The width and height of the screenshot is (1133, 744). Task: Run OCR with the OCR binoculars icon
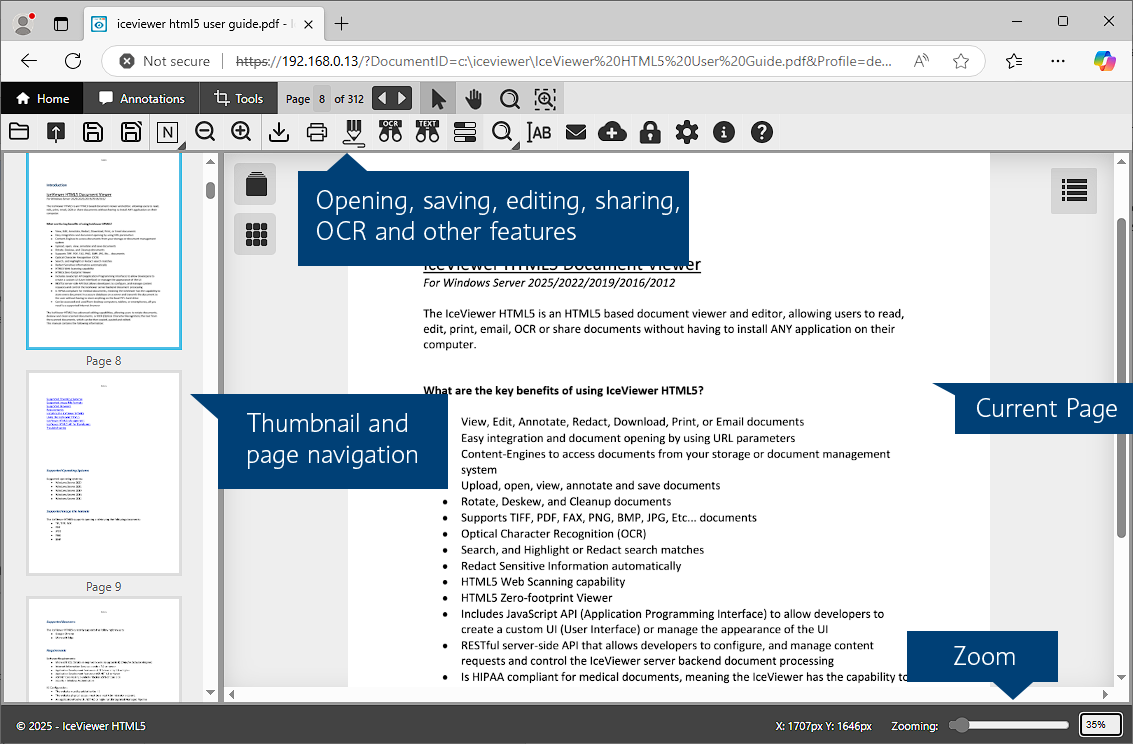(390, 131)
